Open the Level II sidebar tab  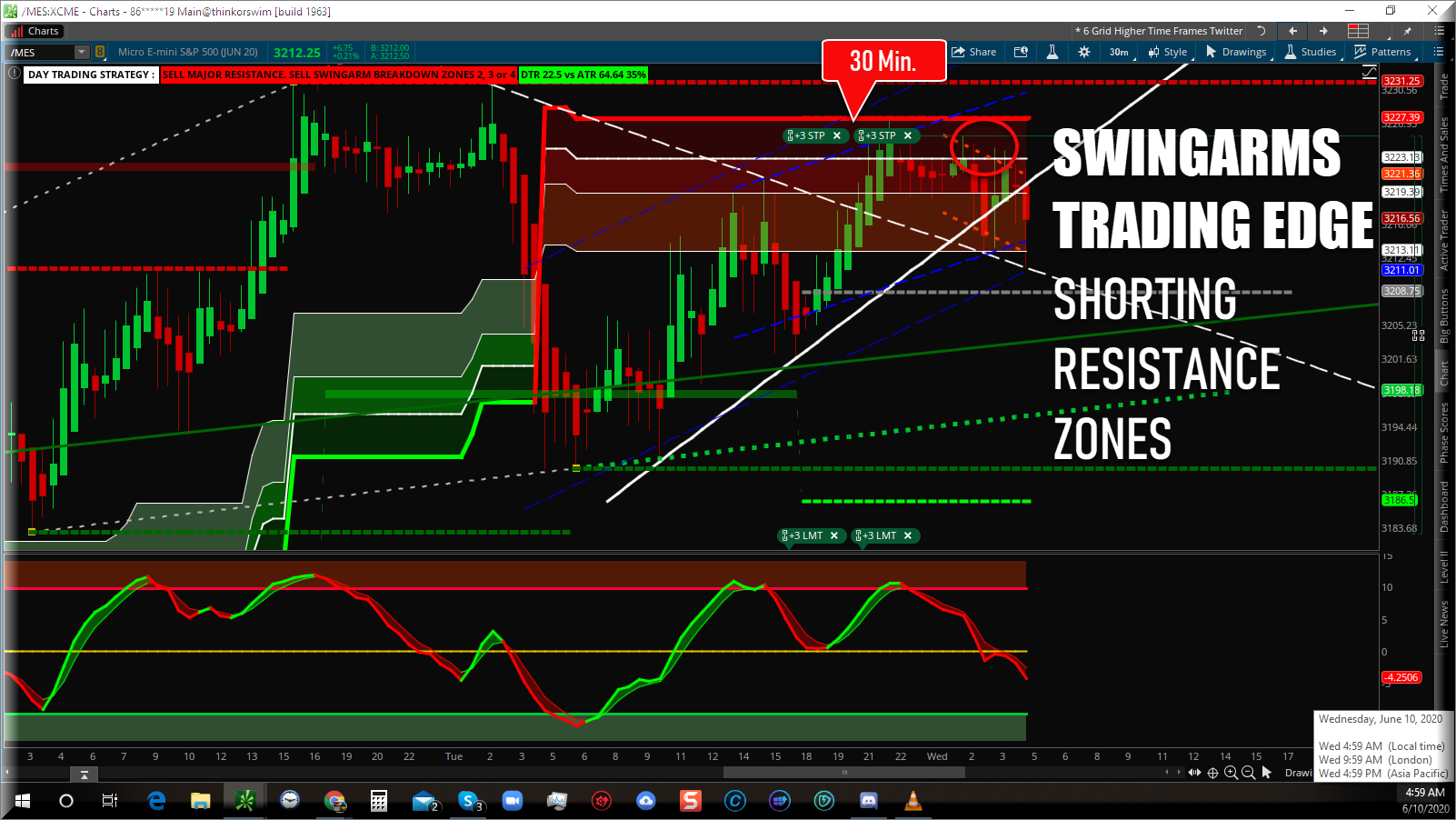[1444, 566]
